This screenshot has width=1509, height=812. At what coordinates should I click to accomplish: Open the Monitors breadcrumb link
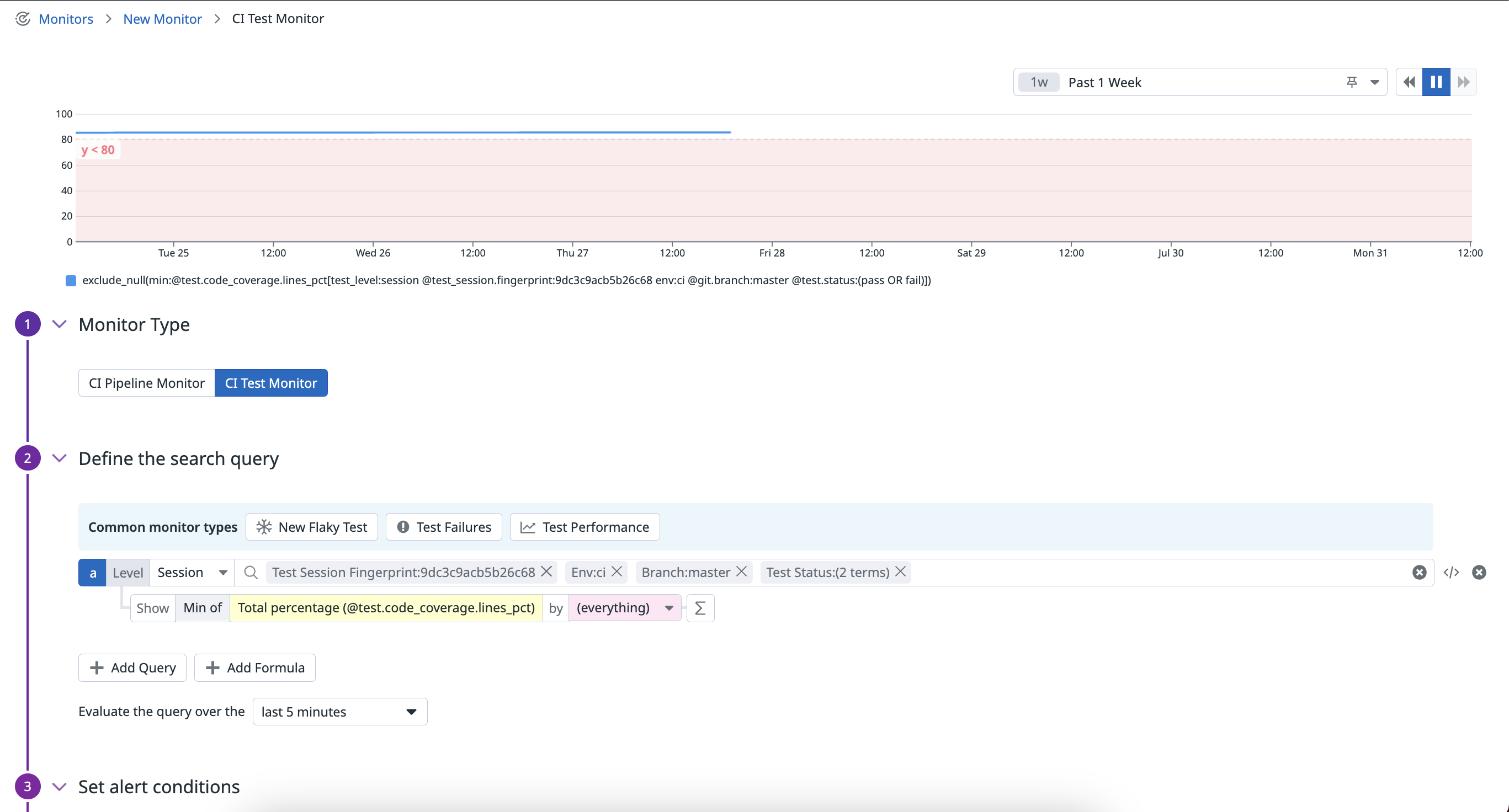66,19
